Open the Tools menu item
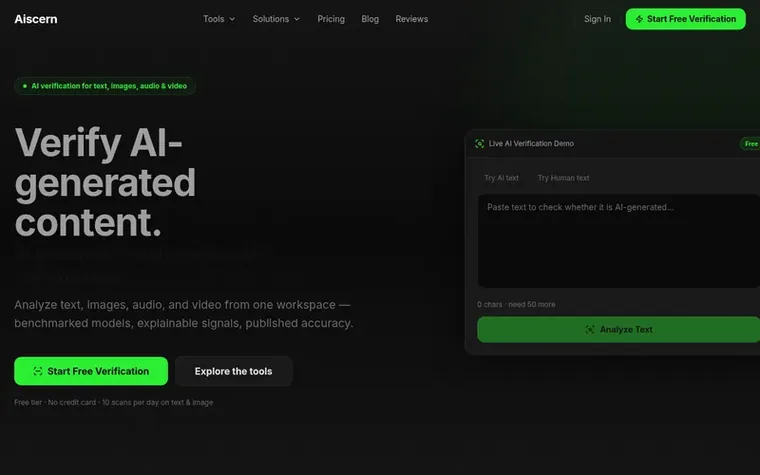This screenshot has width=760, height=475. (219, 19)
